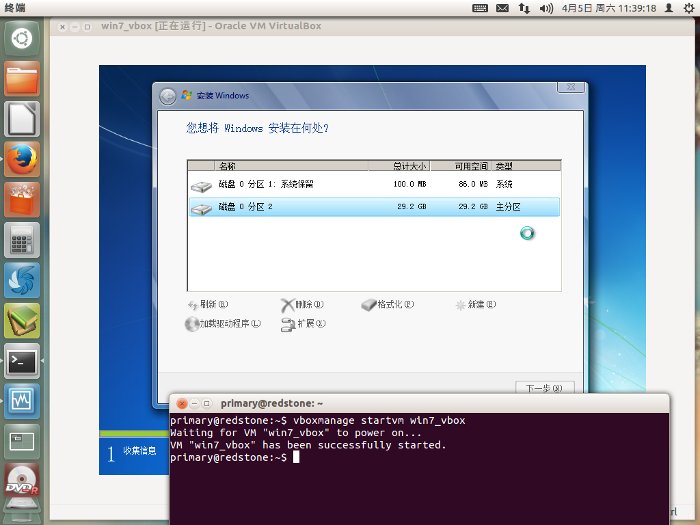The width and height of the screenshot is (700, 525).
Task: Click the 刷新 (Refresh) option
Action: pyautogui.click(x=208, y=304)
